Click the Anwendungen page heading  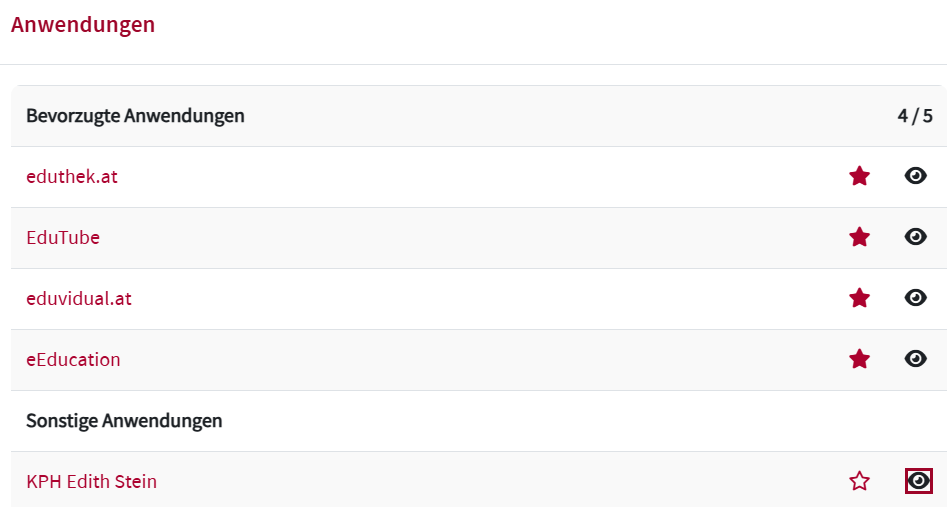click(83, 25)
